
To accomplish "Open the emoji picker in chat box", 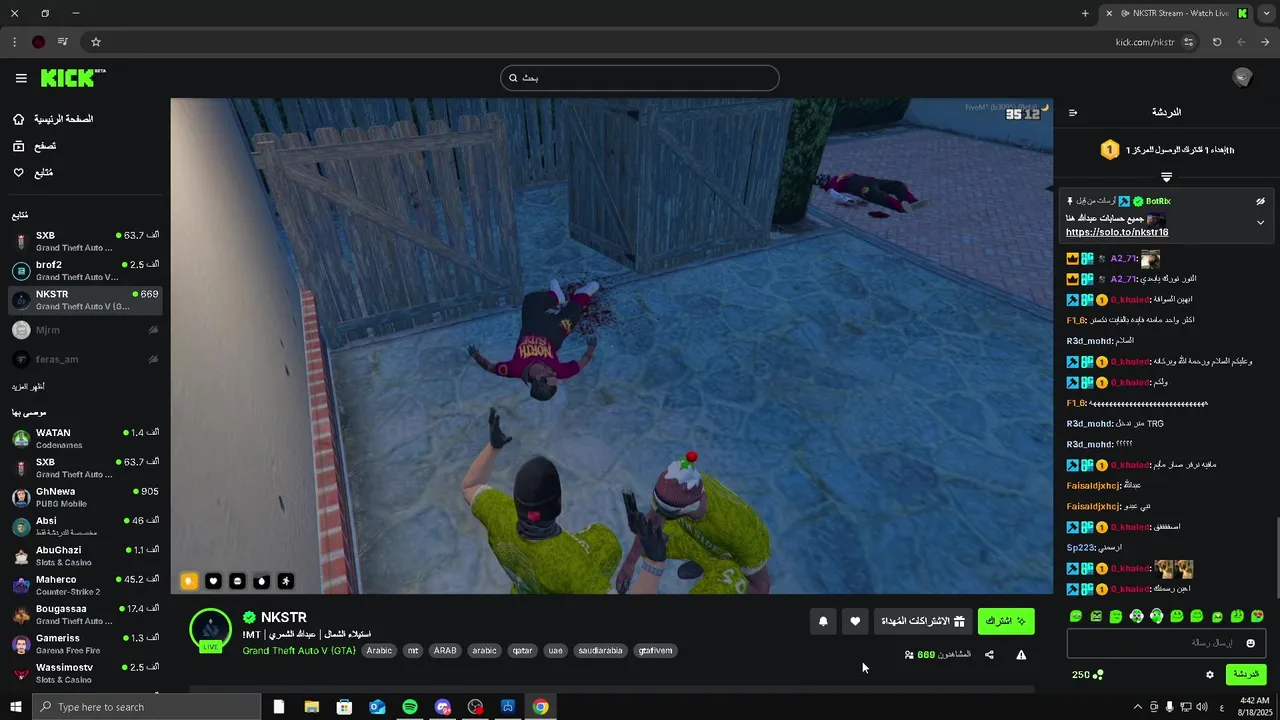I will [x=1250, y=643].
